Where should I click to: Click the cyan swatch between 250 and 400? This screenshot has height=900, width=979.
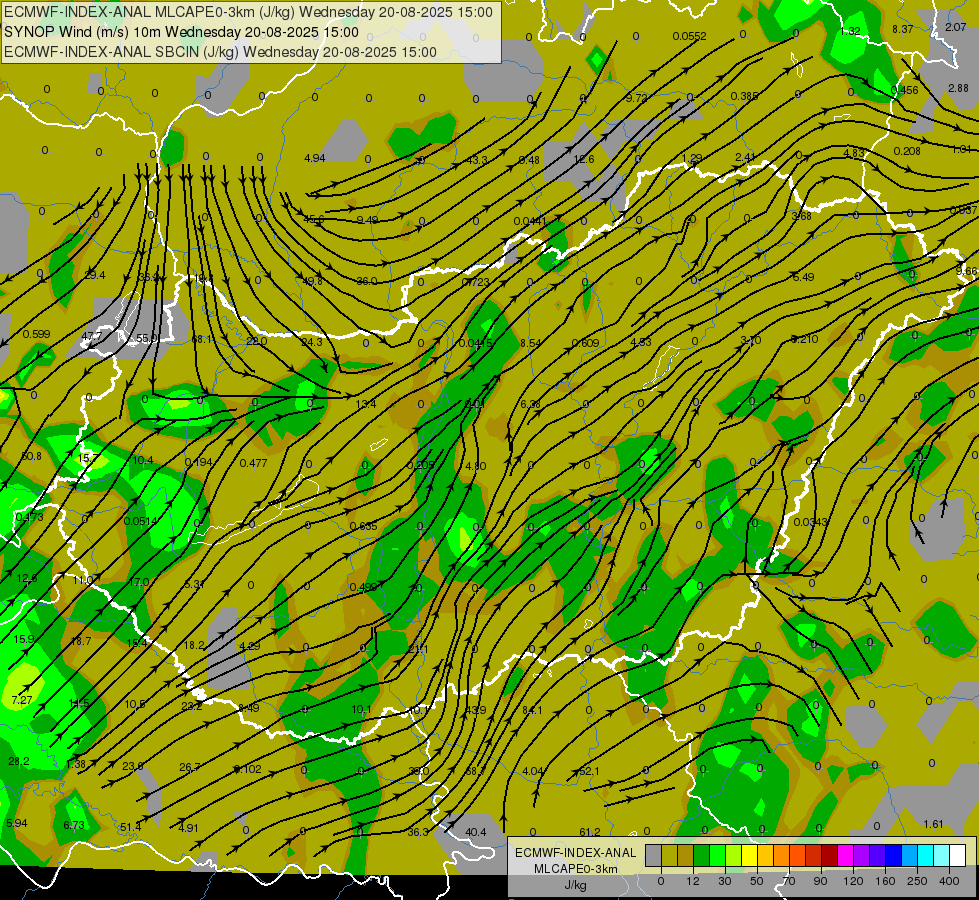(x=925, y=855)
